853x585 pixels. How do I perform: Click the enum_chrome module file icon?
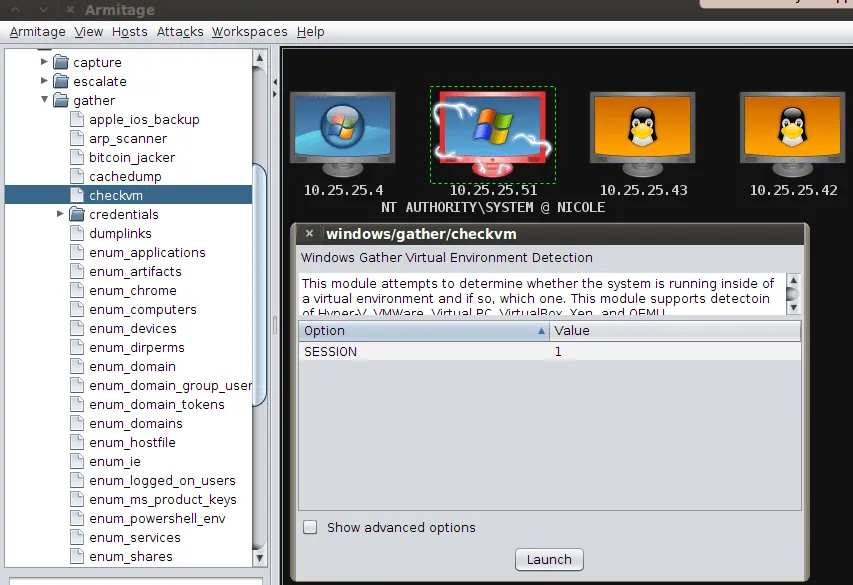tap(77, 291)
